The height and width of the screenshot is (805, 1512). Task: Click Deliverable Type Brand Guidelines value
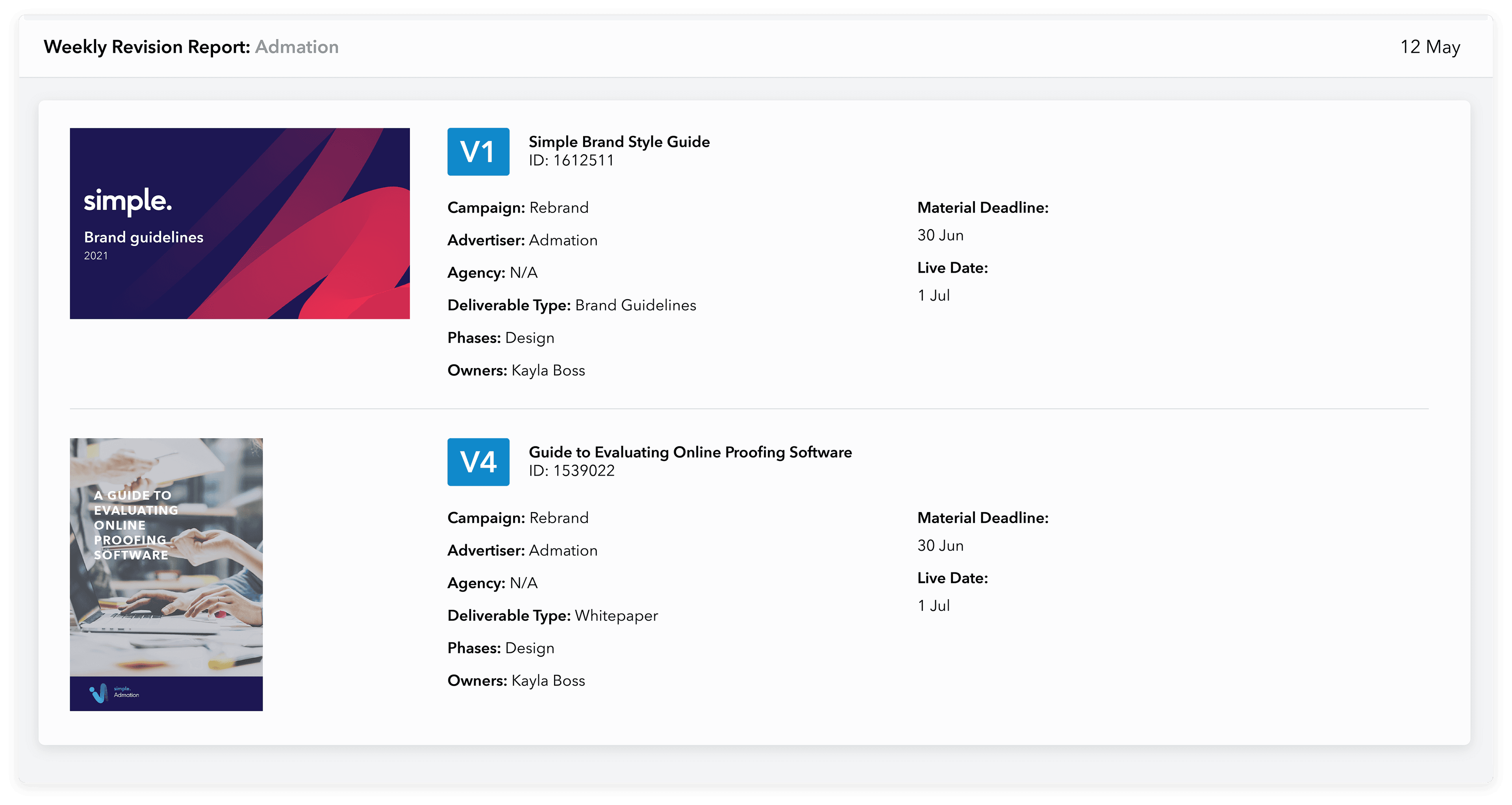click(635, 305)
